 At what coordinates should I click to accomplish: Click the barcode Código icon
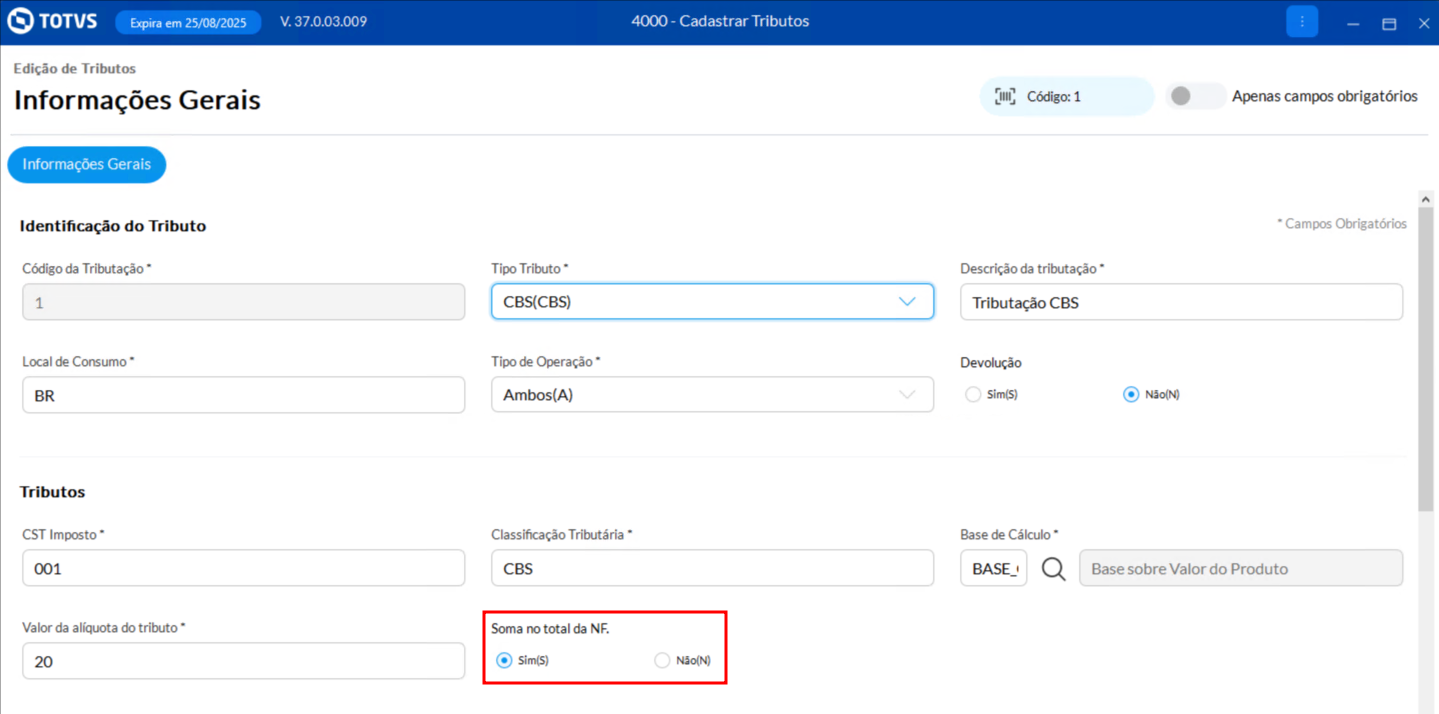click(1005, 97)
